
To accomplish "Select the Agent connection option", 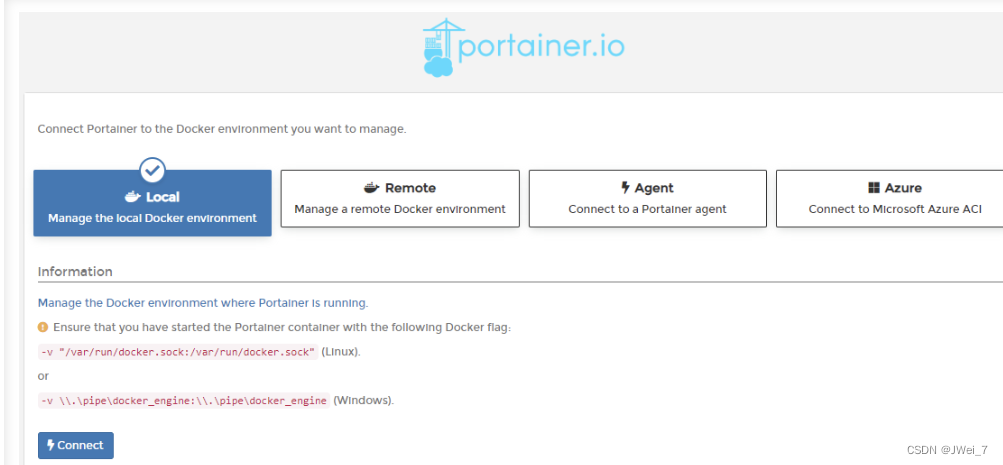I will (647, 198).
